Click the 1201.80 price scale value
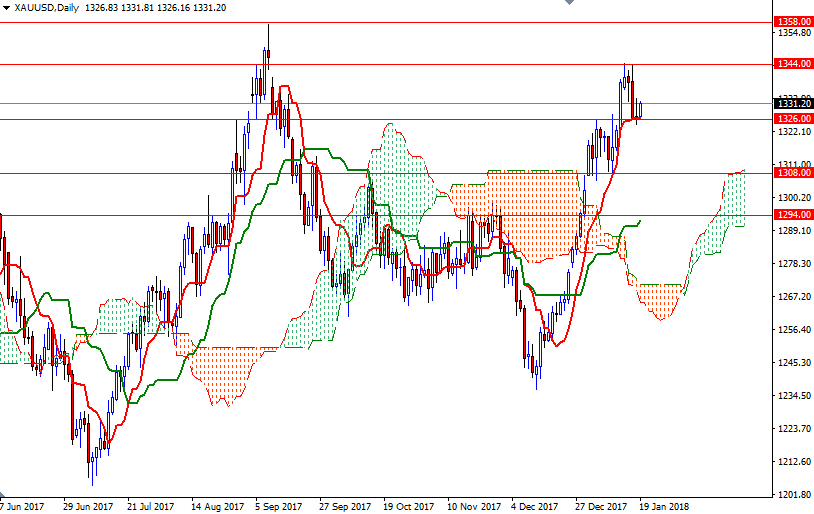This screenshot has width=814, height=514. (x=793, y=495)
